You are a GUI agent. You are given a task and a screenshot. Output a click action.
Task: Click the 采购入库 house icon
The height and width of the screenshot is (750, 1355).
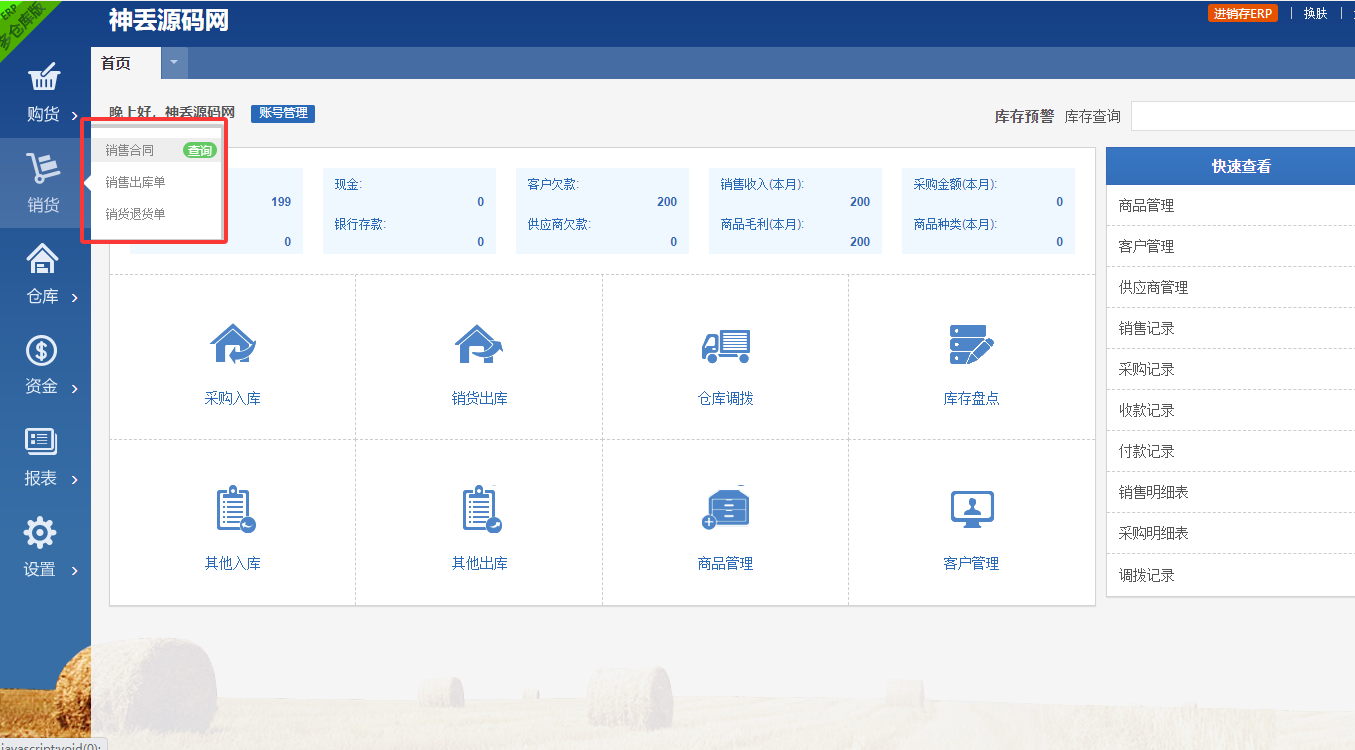pos(232,344)
